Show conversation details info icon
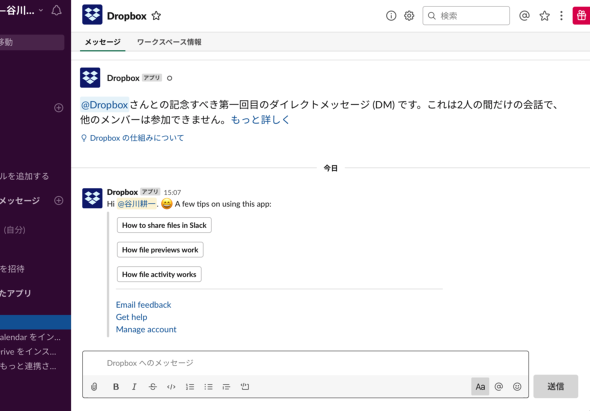The height and width of the screenshot is (411, 590). pyautogui.click(x=391, y=16)
